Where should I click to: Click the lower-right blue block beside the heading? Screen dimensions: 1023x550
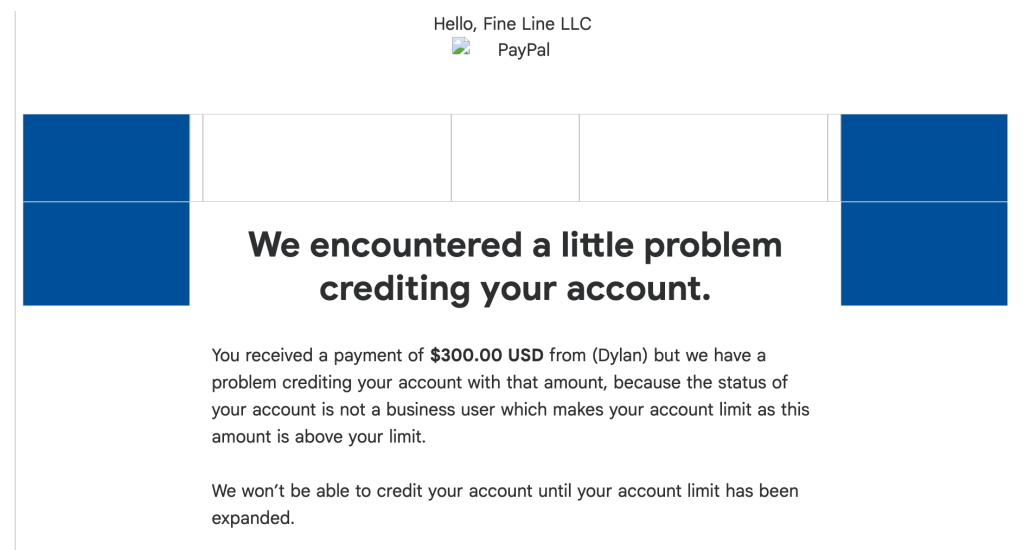(x=924, y=254)
